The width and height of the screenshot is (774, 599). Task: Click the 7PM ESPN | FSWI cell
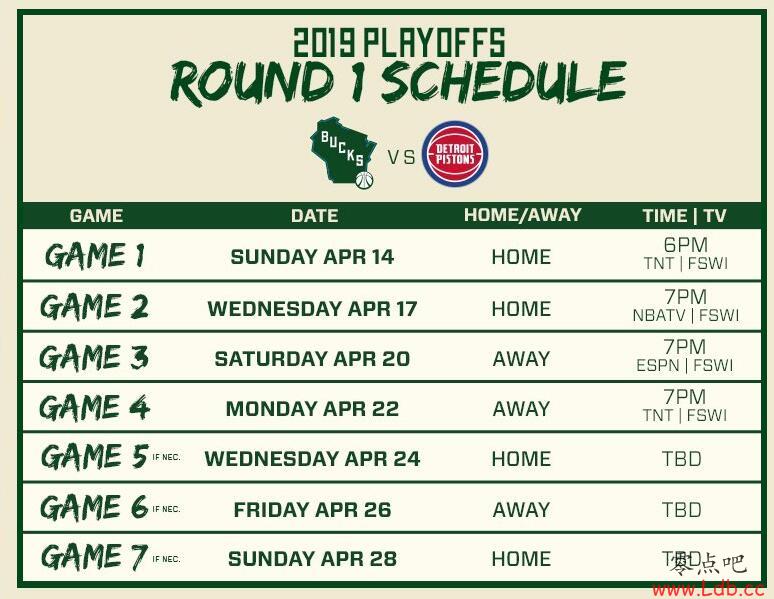pos(685,356)
